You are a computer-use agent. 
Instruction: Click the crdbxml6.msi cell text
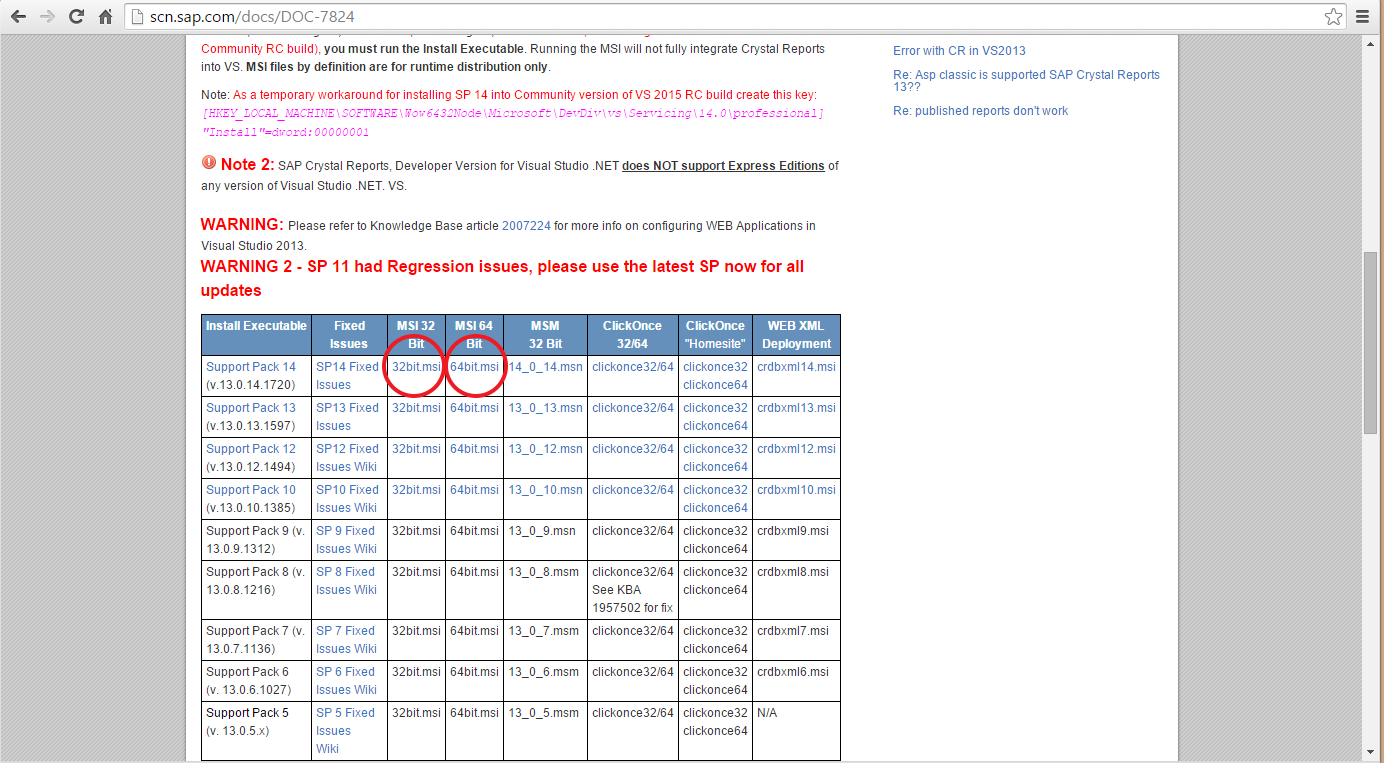(x=793, y=672)
